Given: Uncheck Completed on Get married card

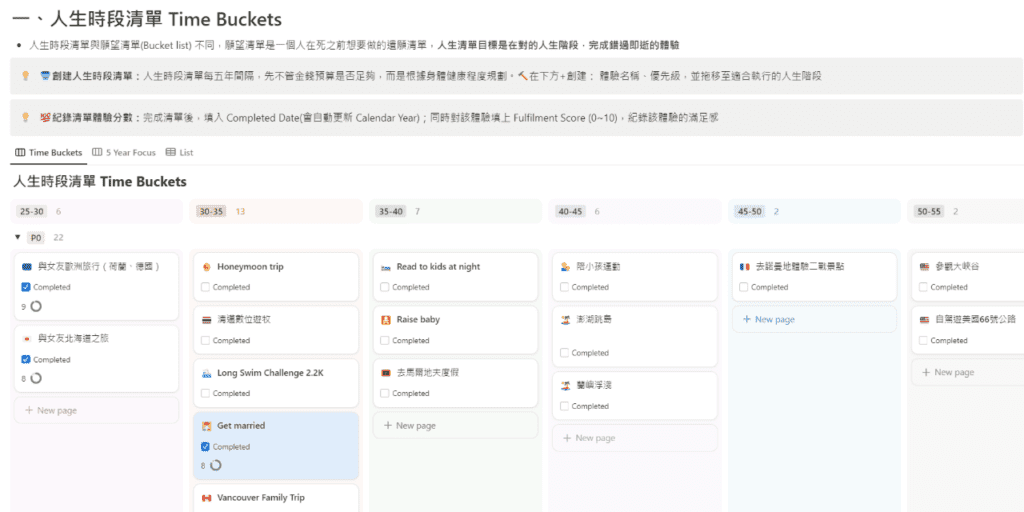Looking at the screenshot, I should tap(206, 447).
